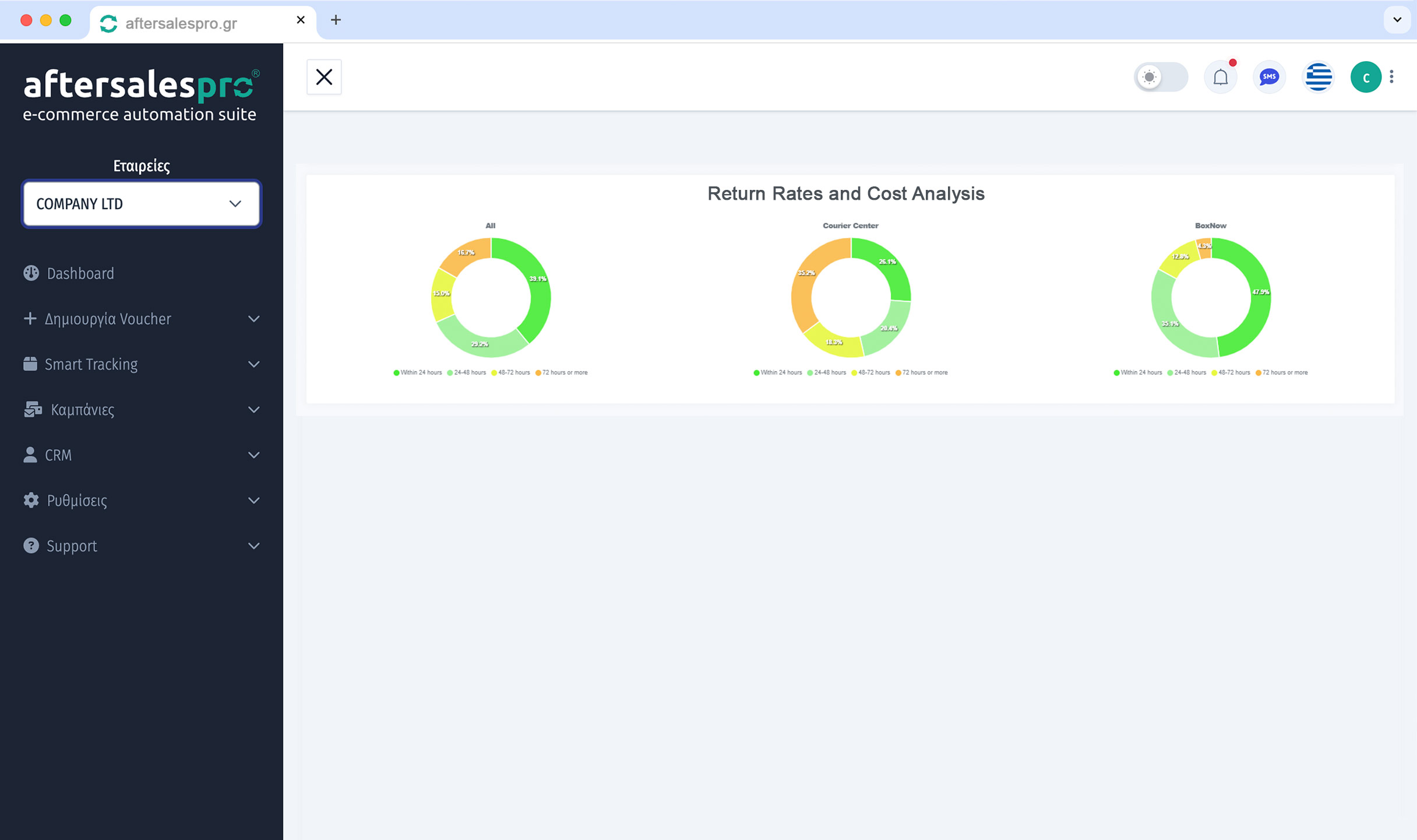The width and height of the screenshot is (1417, 840).
Task: Toggle '48-72 hours' legend under BoxNow
Action: [x=1231, y=373]
